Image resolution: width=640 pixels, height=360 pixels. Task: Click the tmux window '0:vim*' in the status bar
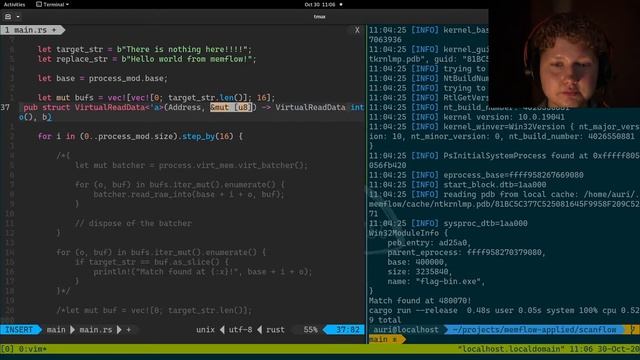[32, 349]
